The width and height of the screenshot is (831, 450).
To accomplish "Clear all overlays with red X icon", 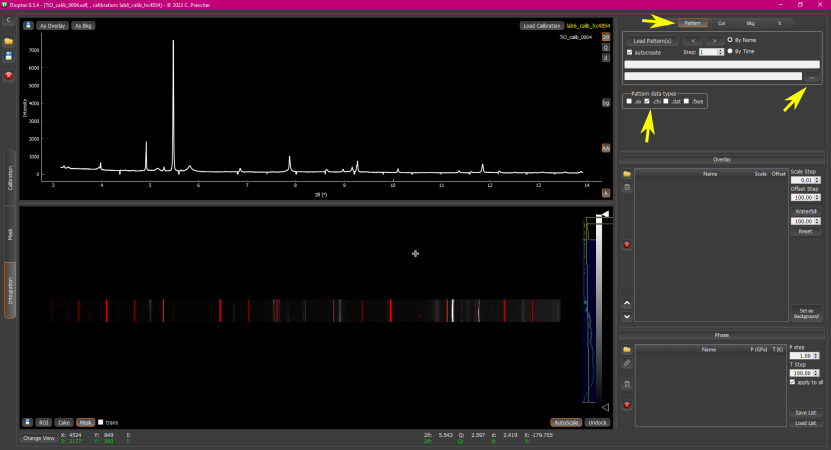I will pos(626,245).
